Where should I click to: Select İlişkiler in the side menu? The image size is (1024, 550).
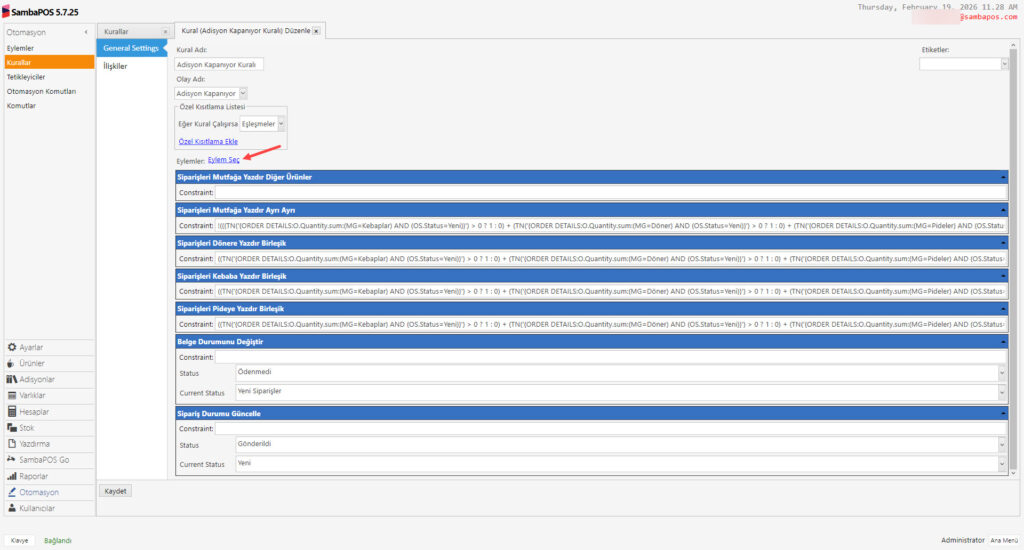click(115, 66)
